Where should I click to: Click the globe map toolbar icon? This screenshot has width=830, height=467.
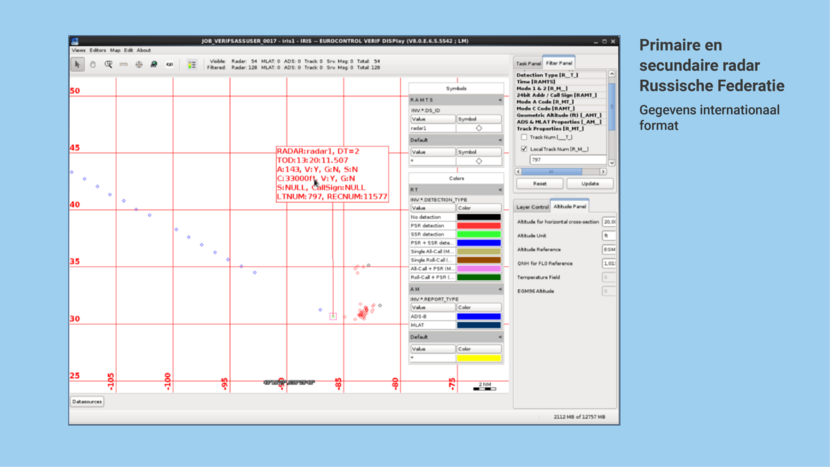click(154, 64)
